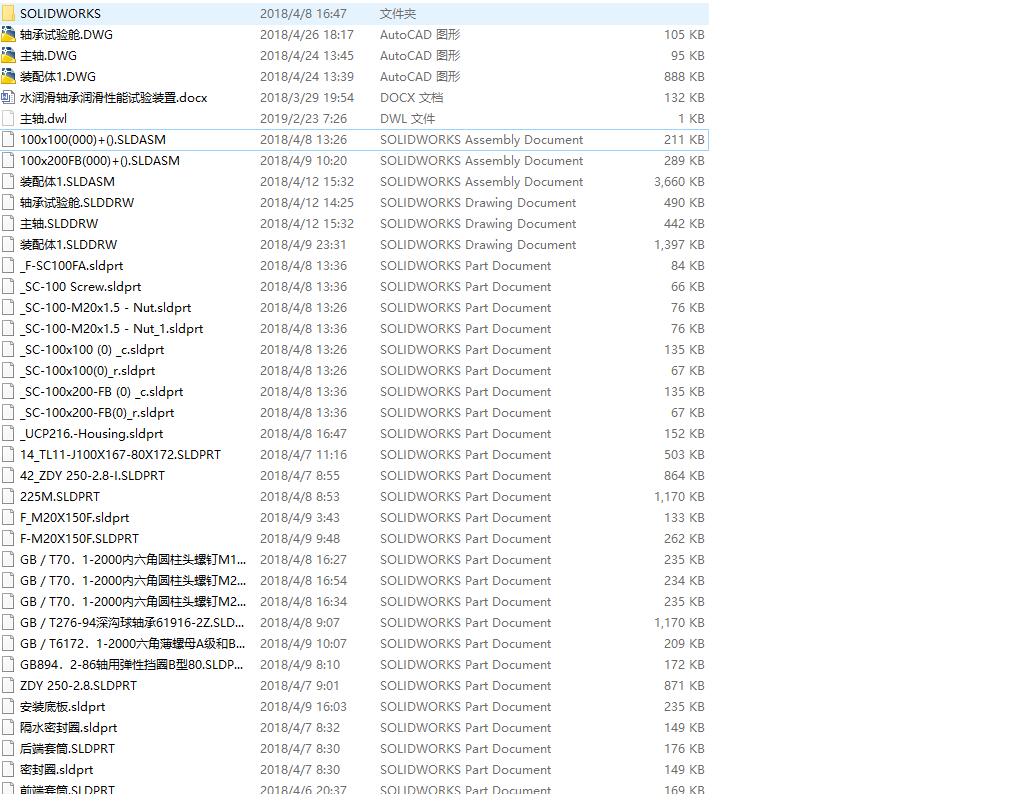Select file 隔水密封圈.sldprt
Image resolution: width=1026 pixels, height=805 pixels.
[69, 727]
